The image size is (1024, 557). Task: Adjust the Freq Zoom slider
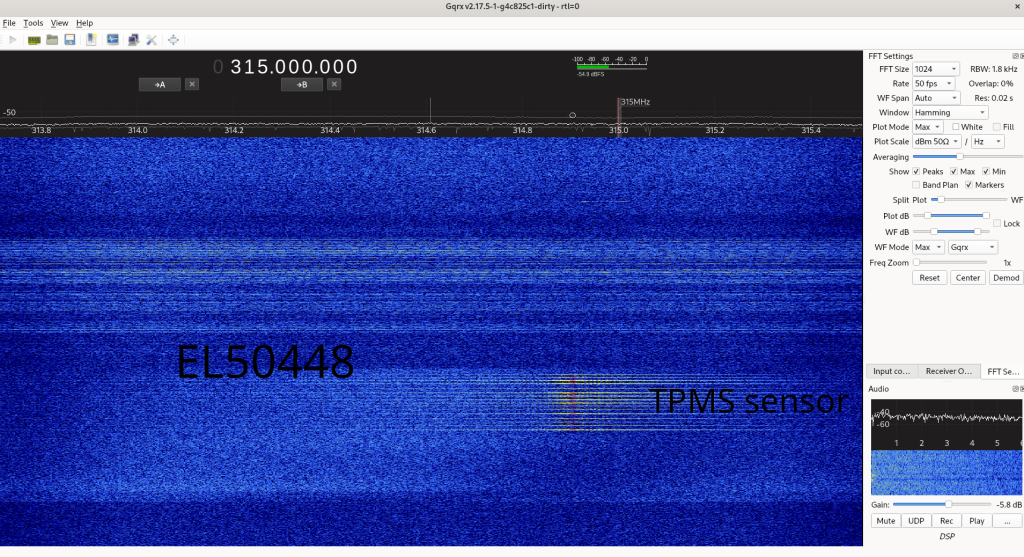click(x=950, y=263)
